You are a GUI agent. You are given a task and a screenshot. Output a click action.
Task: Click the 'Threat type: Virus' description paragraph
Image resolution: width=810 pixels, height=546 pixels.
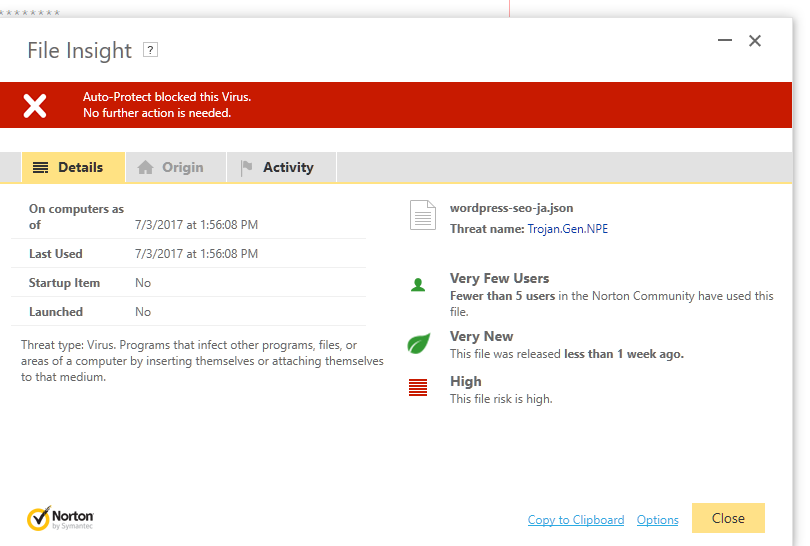coord(202,361)
